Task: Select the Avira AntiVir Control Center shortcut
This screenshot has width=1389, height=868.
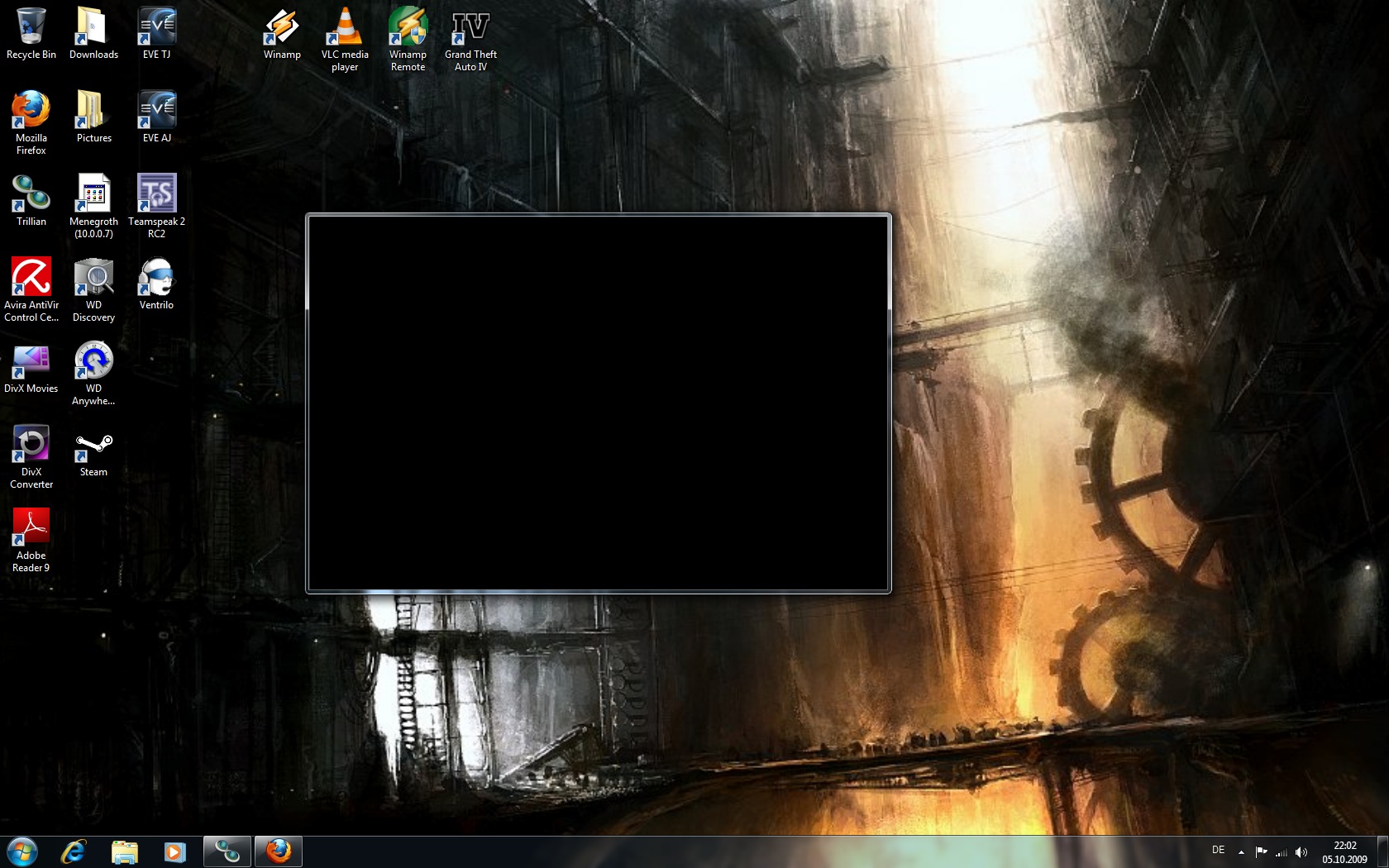Action: [31, 290]
